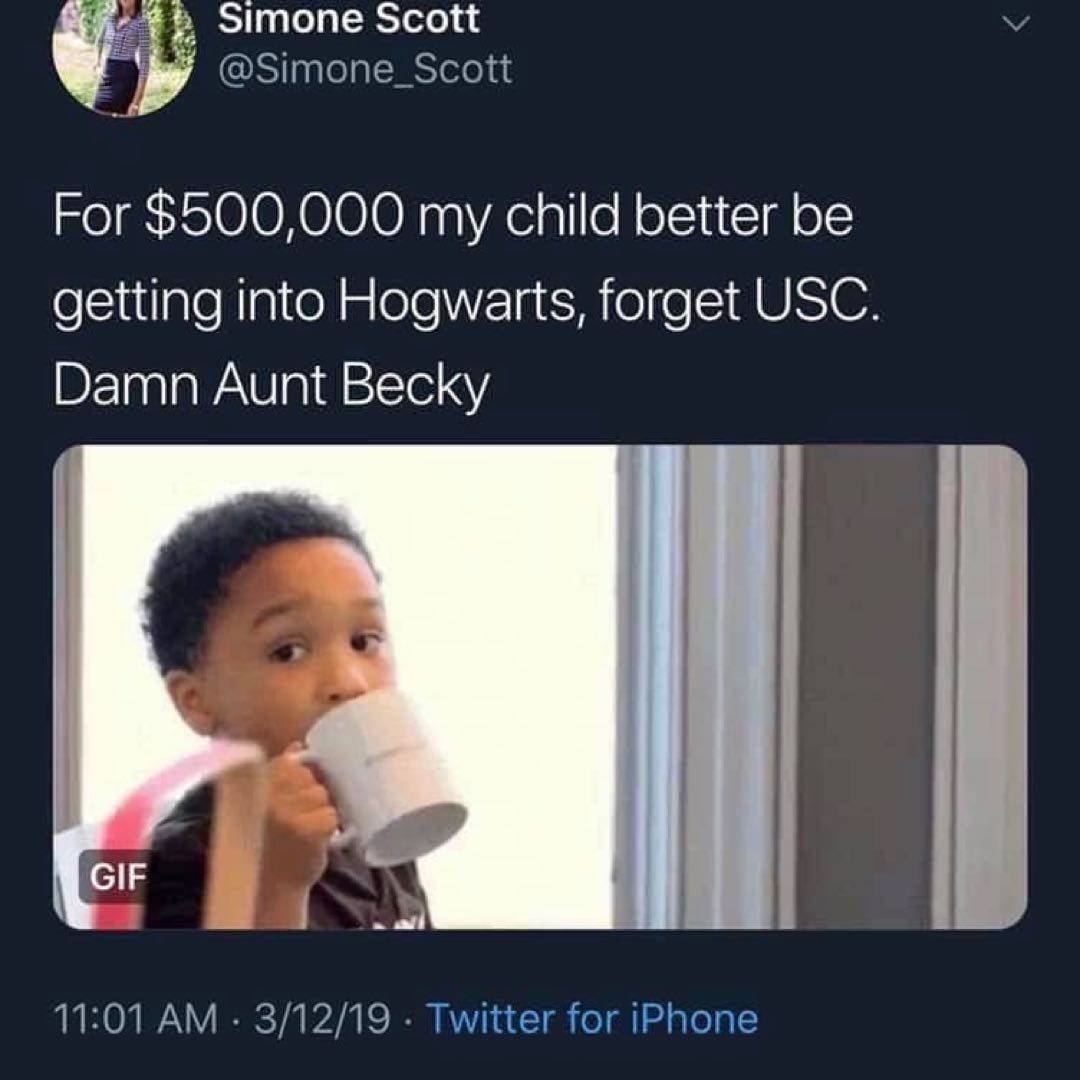Viewport: 1080px width, 1080px height.
Task: Click the 11:01 AM timestamp
Action: pyautogui.click(x=135, y=1018)
